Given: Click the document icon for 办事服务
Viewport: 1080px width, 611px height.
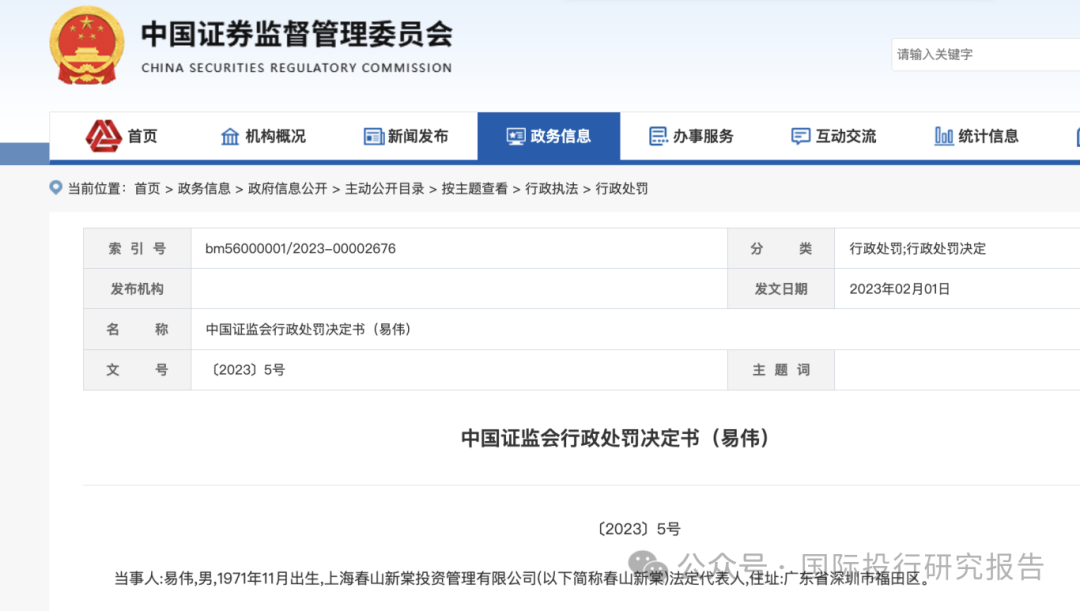Looking at the screenshot, I should (x=658, y=136).
